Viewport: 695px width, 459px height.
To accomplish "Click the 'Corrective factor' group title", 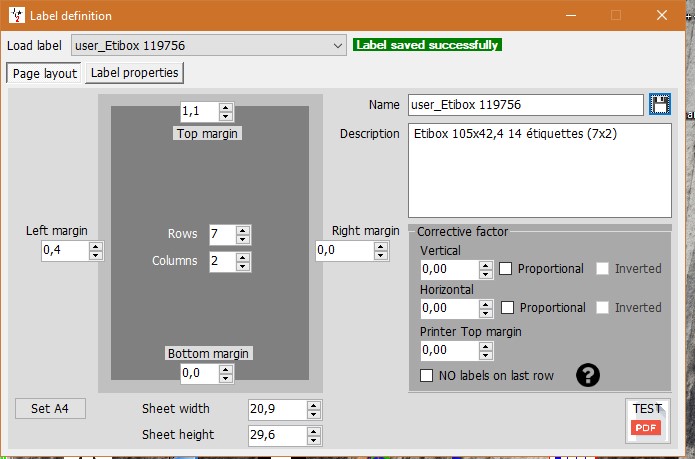I will tap(462, 232).
